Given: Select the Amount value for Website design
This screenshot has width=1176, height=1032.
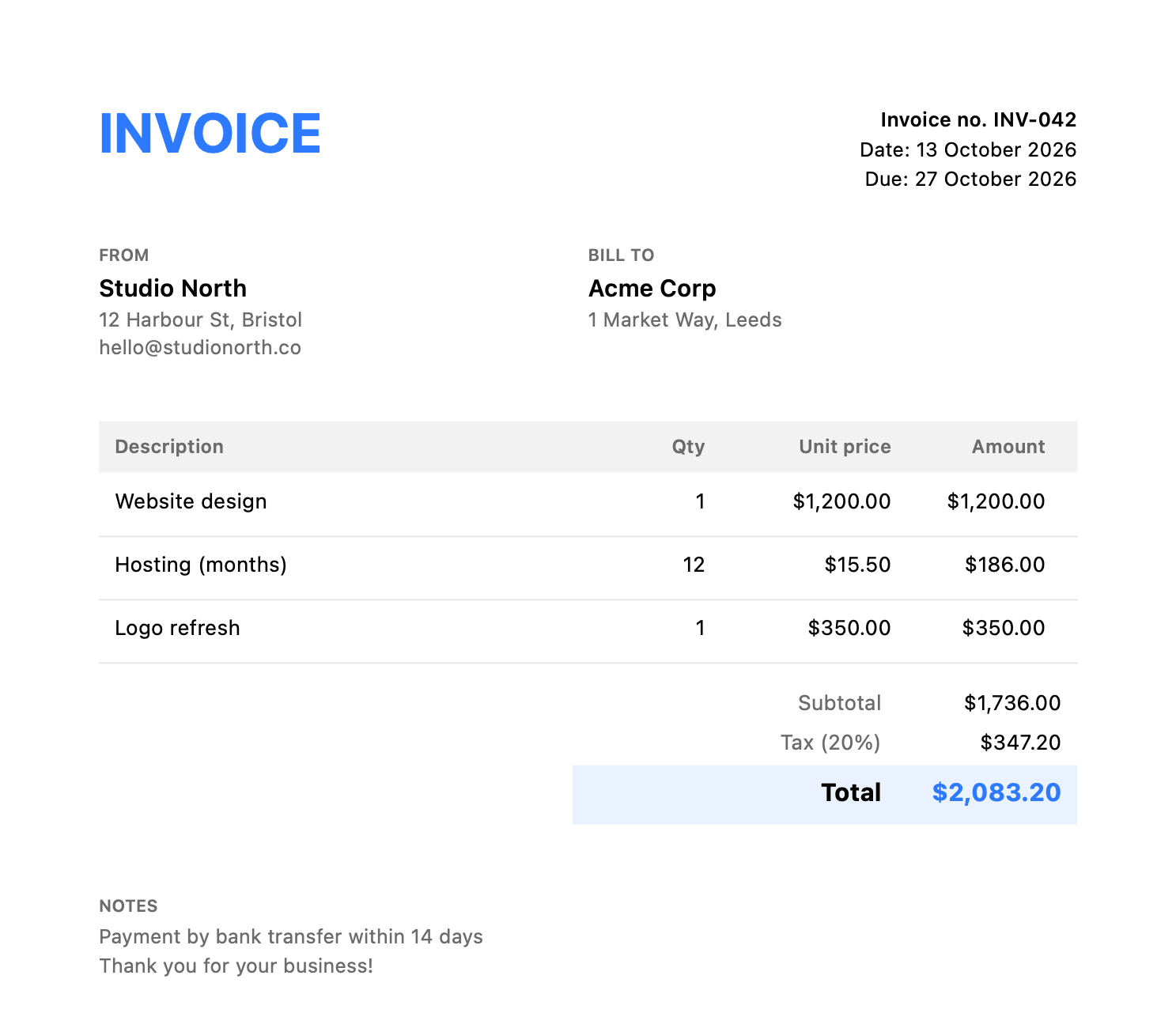Looking at the screenshot, I should (x=996, y=501).
